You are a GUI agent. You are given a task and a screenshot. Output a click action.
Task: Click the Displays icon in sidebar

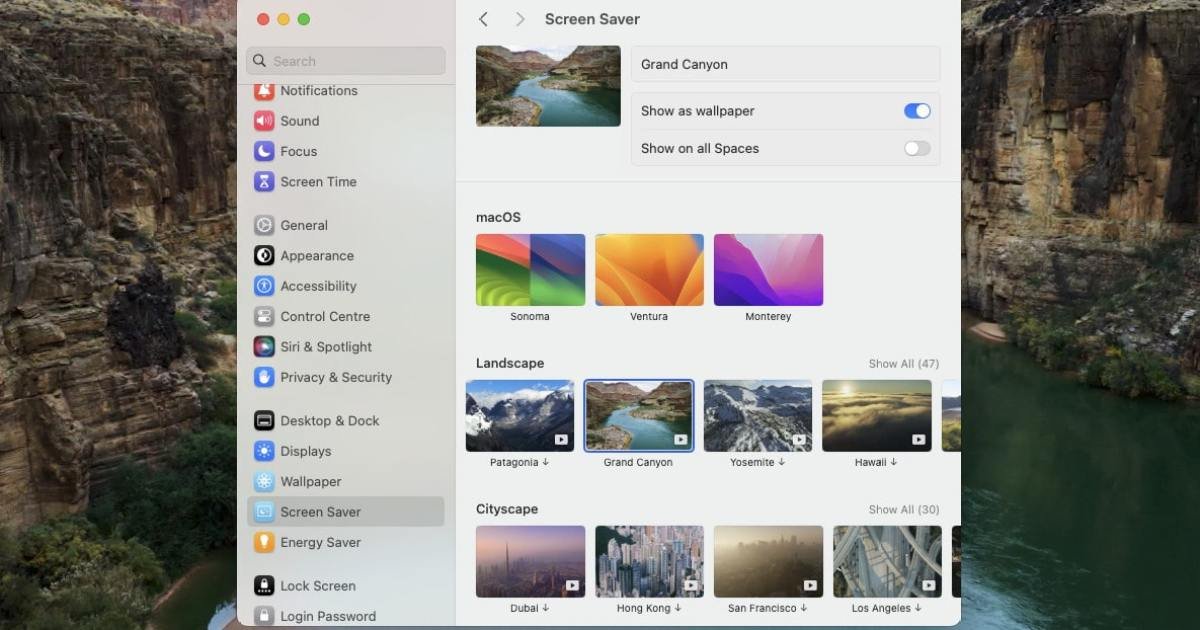(263, 451)
